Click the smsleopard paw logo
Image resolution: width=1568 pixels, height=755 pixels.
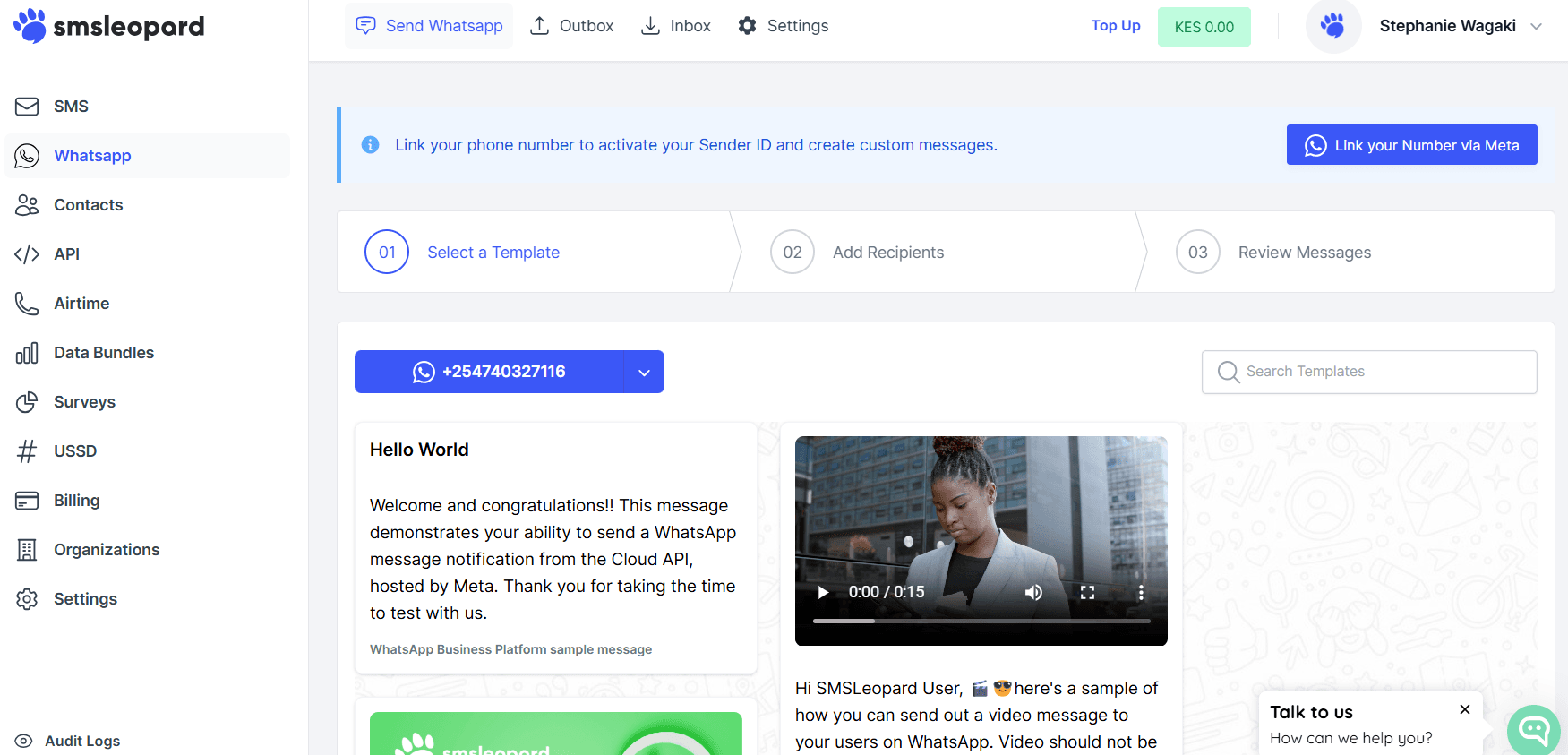click(x=30, y=26)
